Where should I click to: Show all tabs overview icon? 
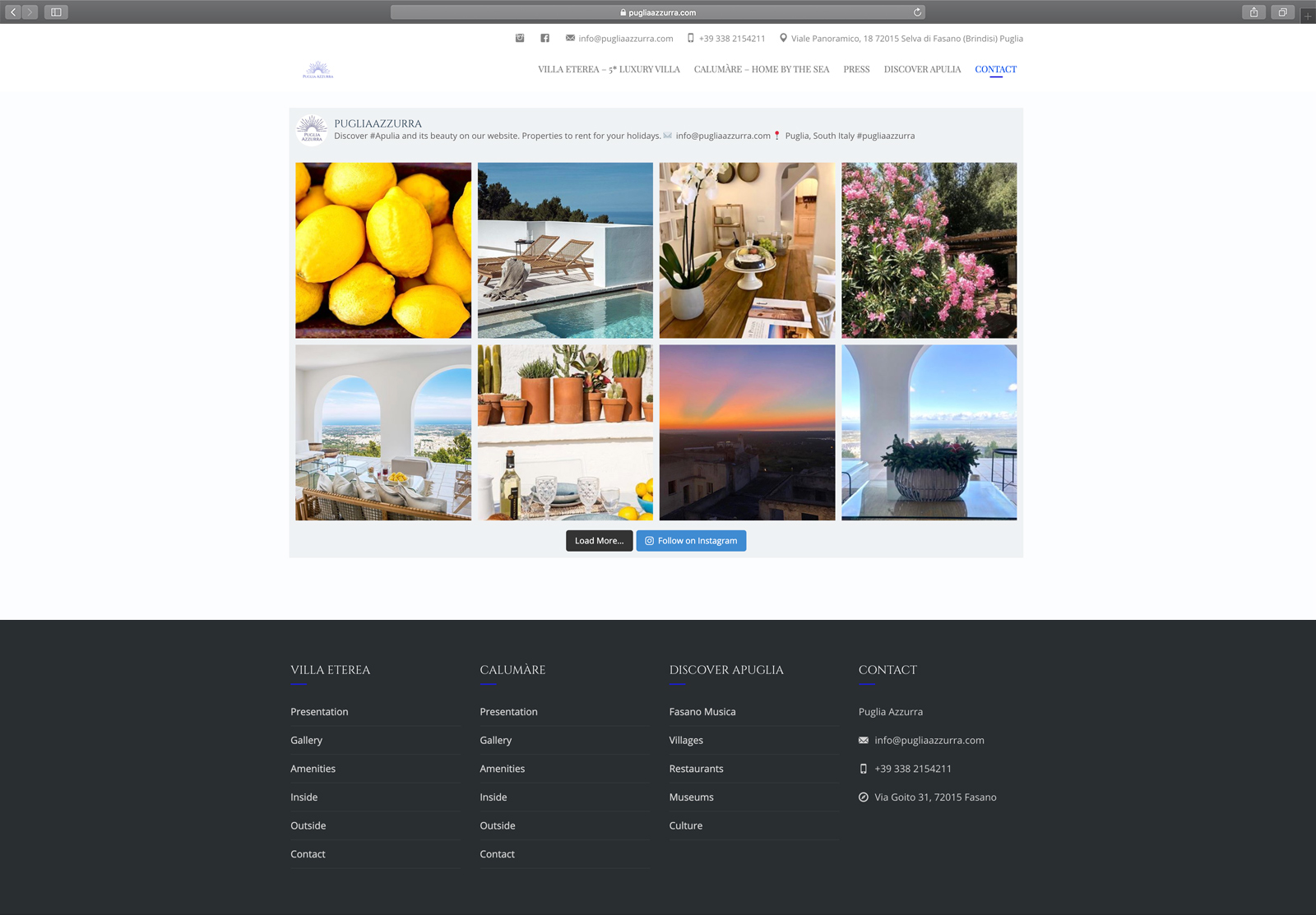(1282, 12)
